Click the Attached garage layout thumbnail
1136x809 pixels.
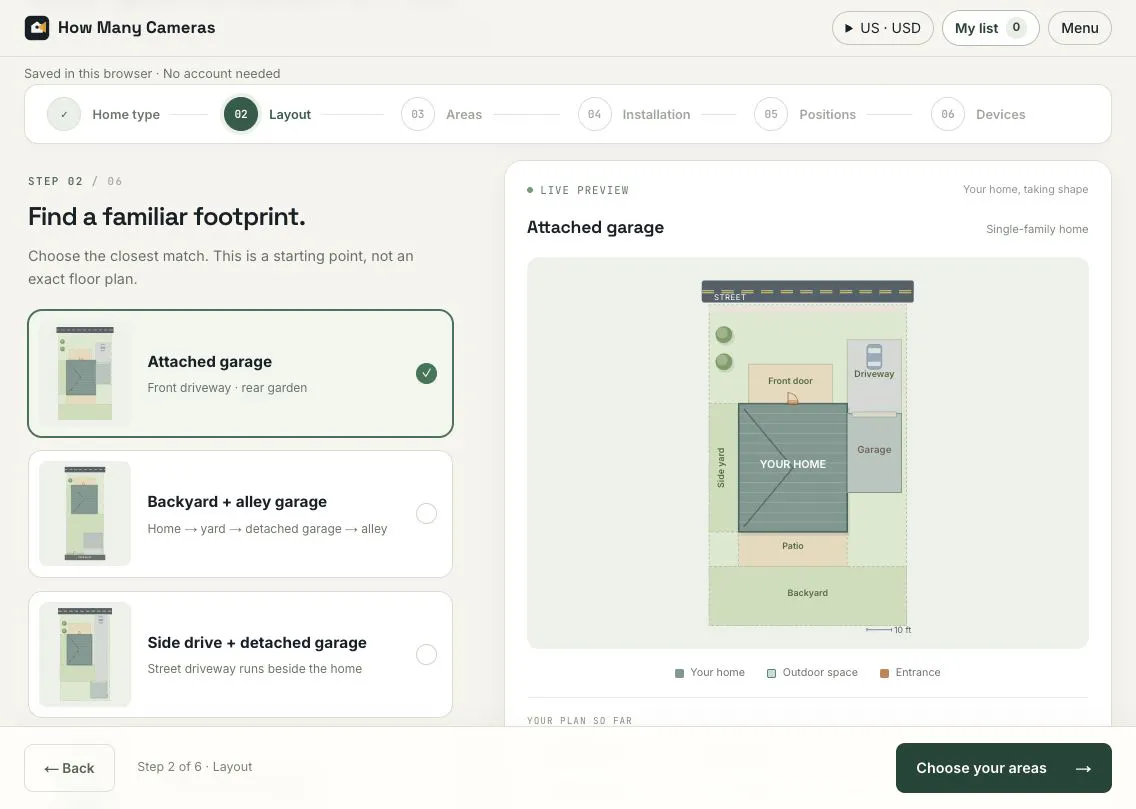pos(85,374)
